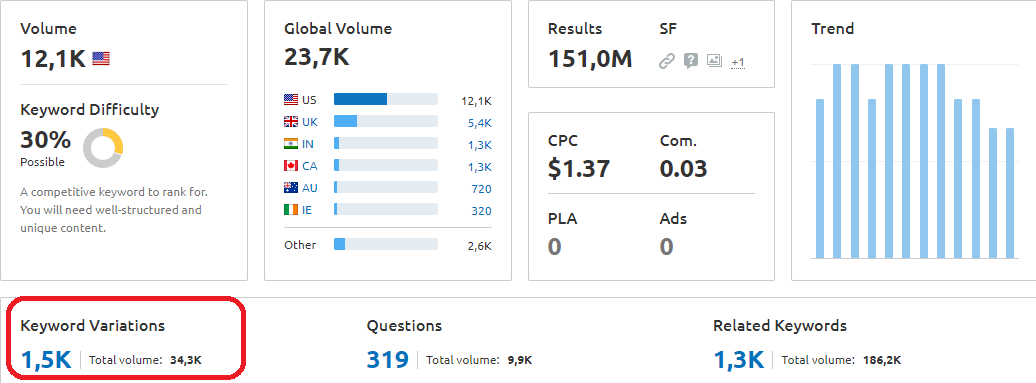Click the Ireland flag in Global Volume
The height and width of the screenshot is (383, 1036).
(291, 209)
